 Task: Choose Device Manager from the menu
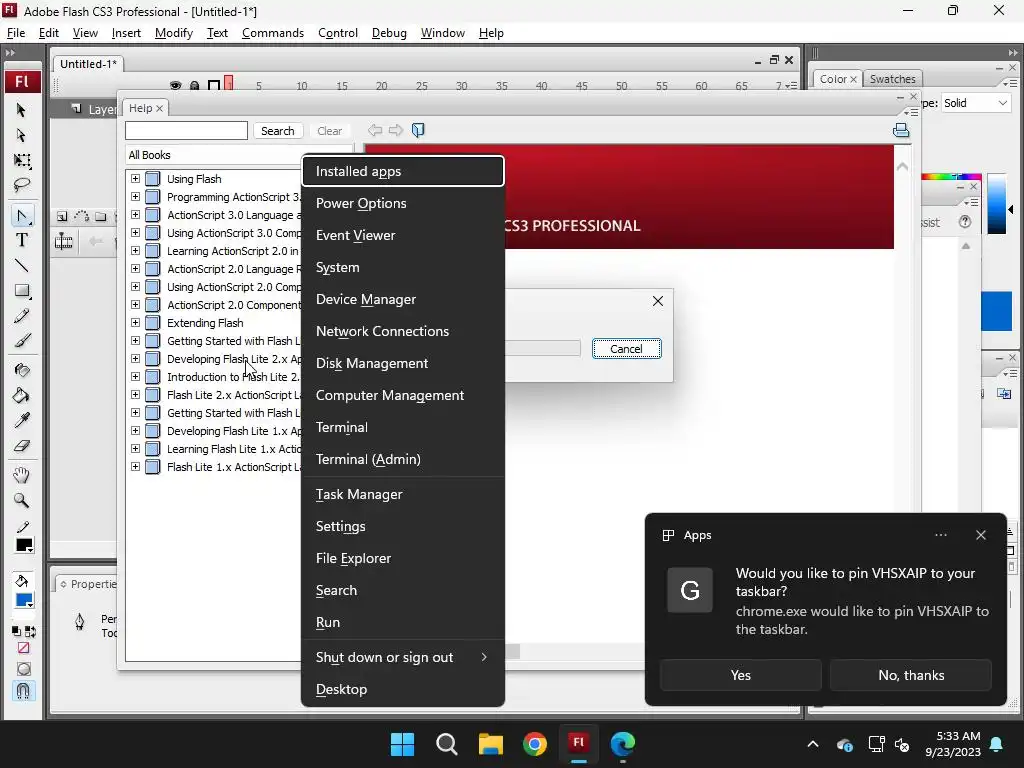coord(402,299)
